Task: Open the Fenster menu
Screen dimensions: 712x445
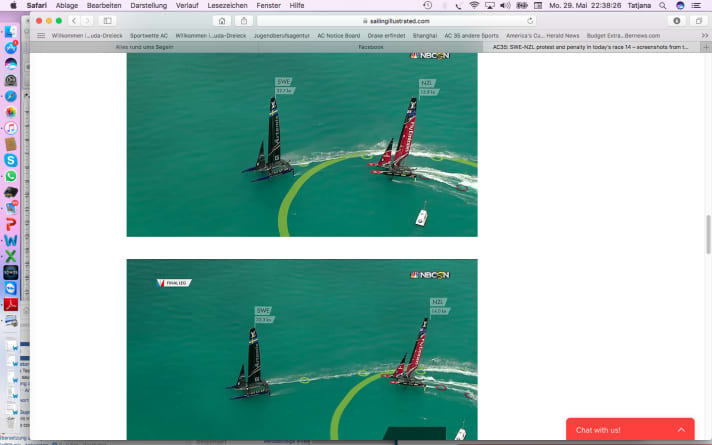Action: click(268, 5)
